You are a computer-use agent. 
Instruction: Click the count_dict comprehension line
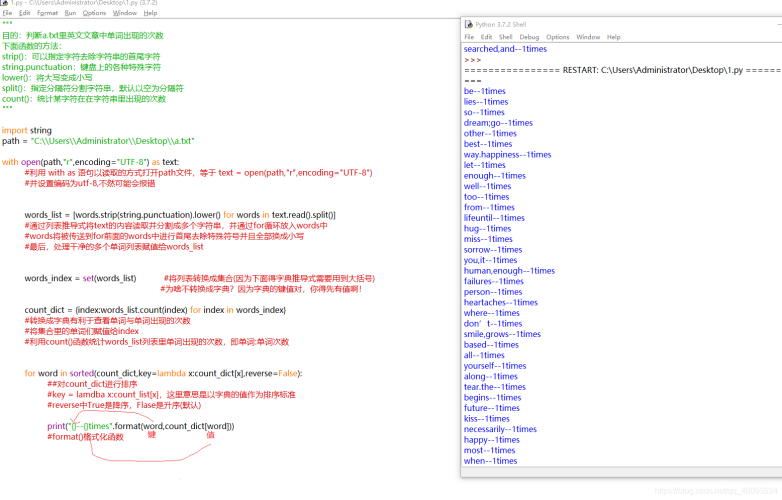155,310
